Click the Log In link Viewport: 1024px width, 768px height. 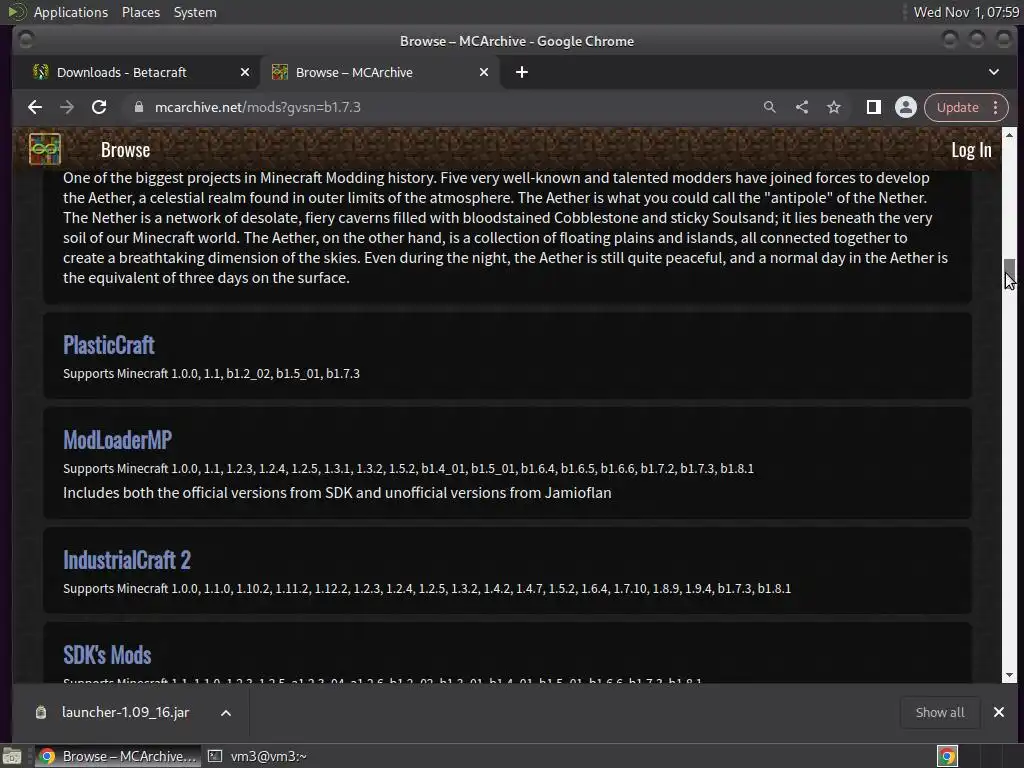pyautogui.click(x=971, y=150)
